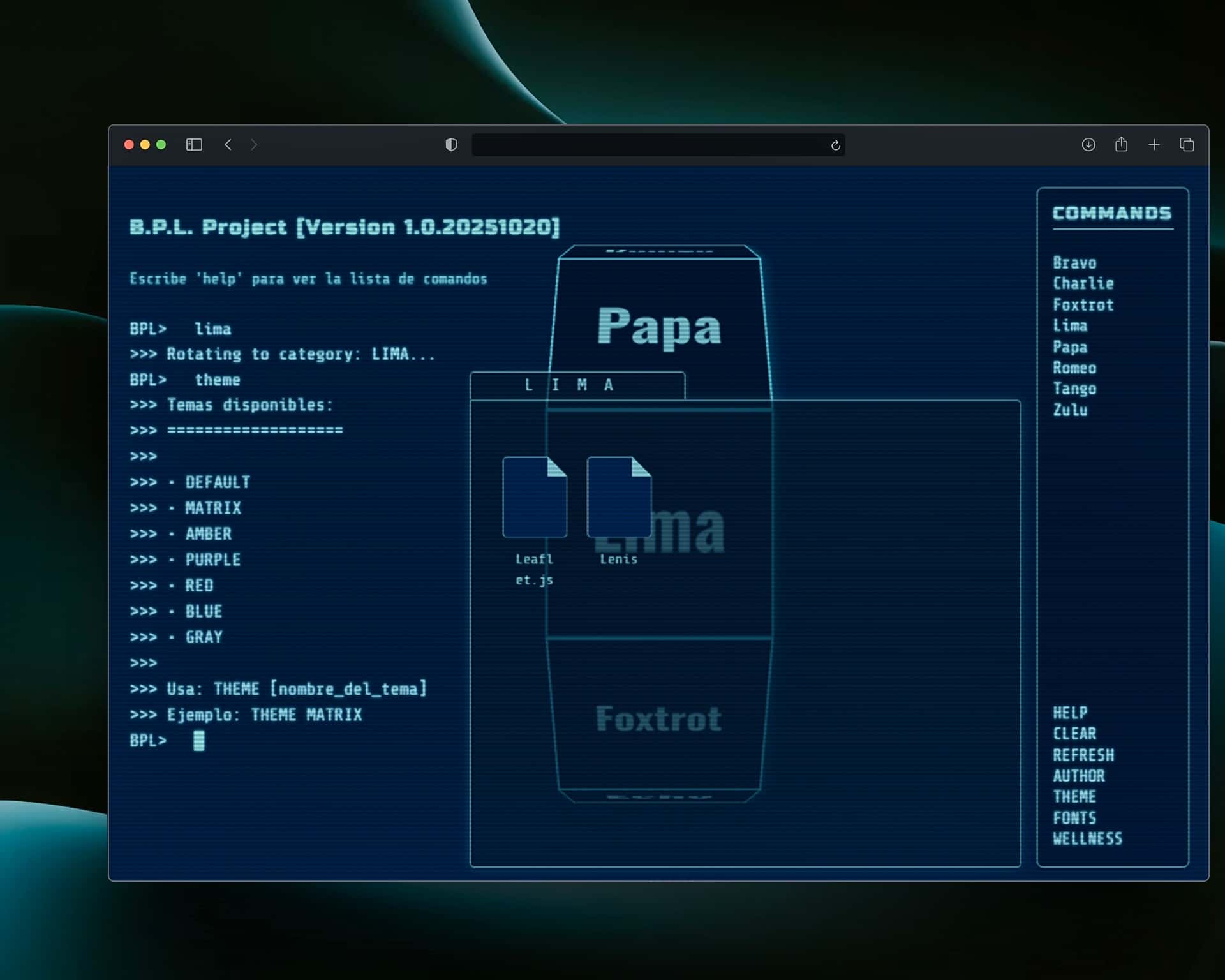Image resolution: width=1225 pixels, height=980 pixels.
Task: Click the WELLNESS command
Action: [x=1087, y=838]
